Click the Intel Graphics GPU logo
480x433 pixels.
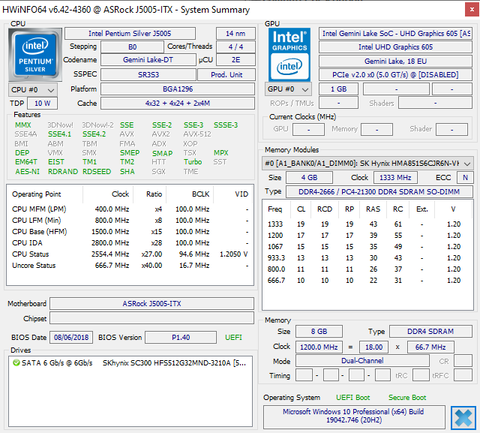coord(289,55)
